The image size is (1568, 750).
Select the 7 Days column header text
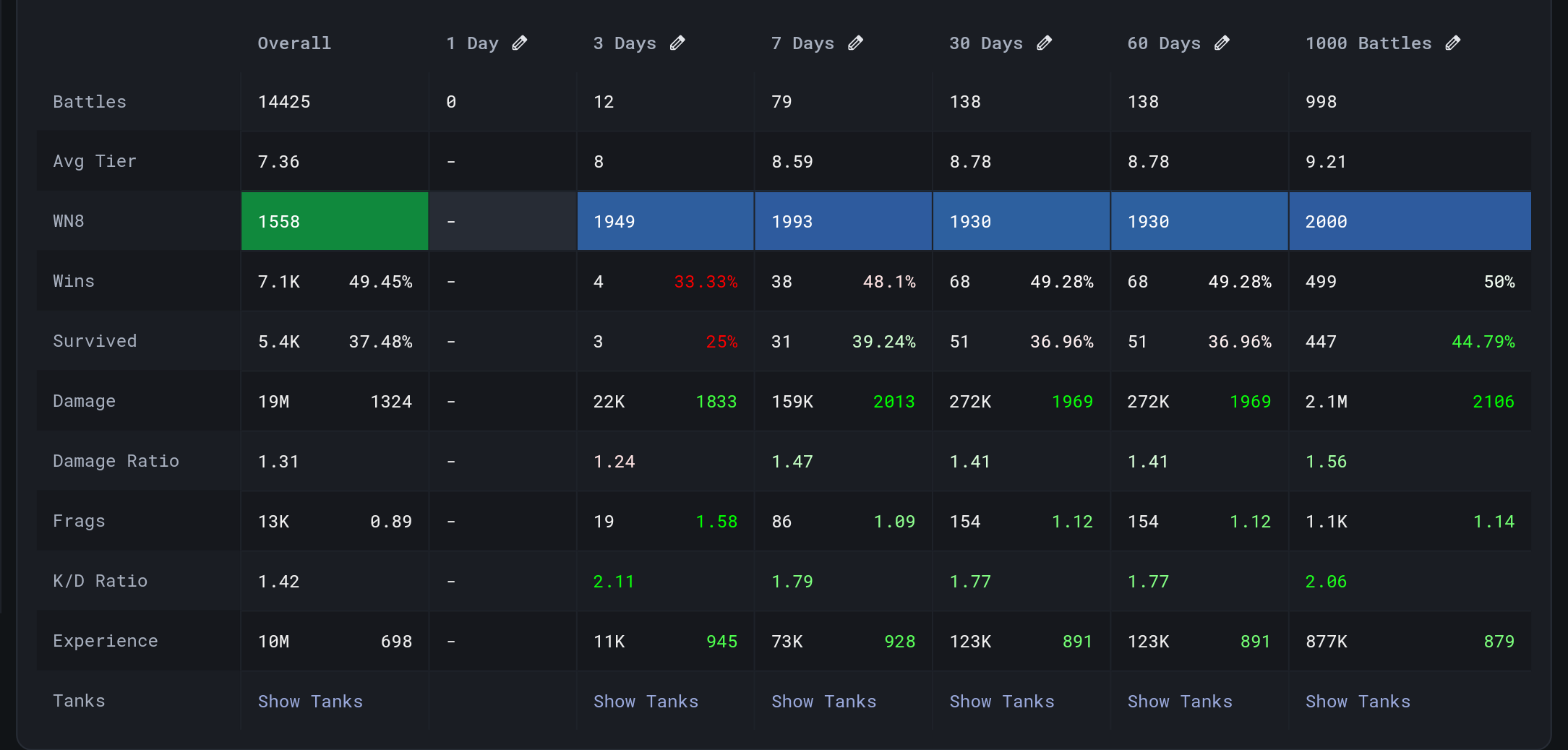[x=802, y=43]
